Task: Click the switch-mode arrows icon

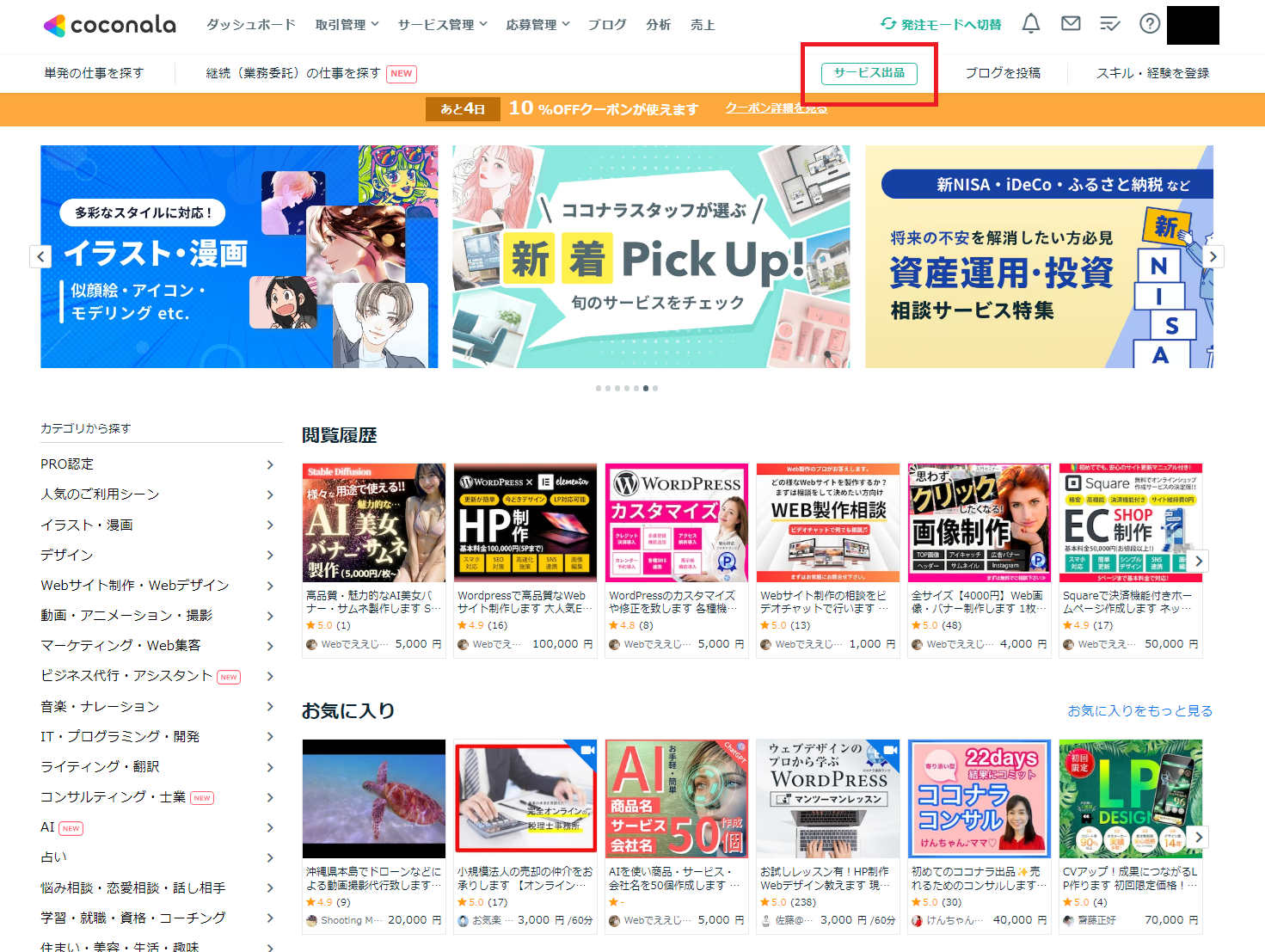Action: 888,24
